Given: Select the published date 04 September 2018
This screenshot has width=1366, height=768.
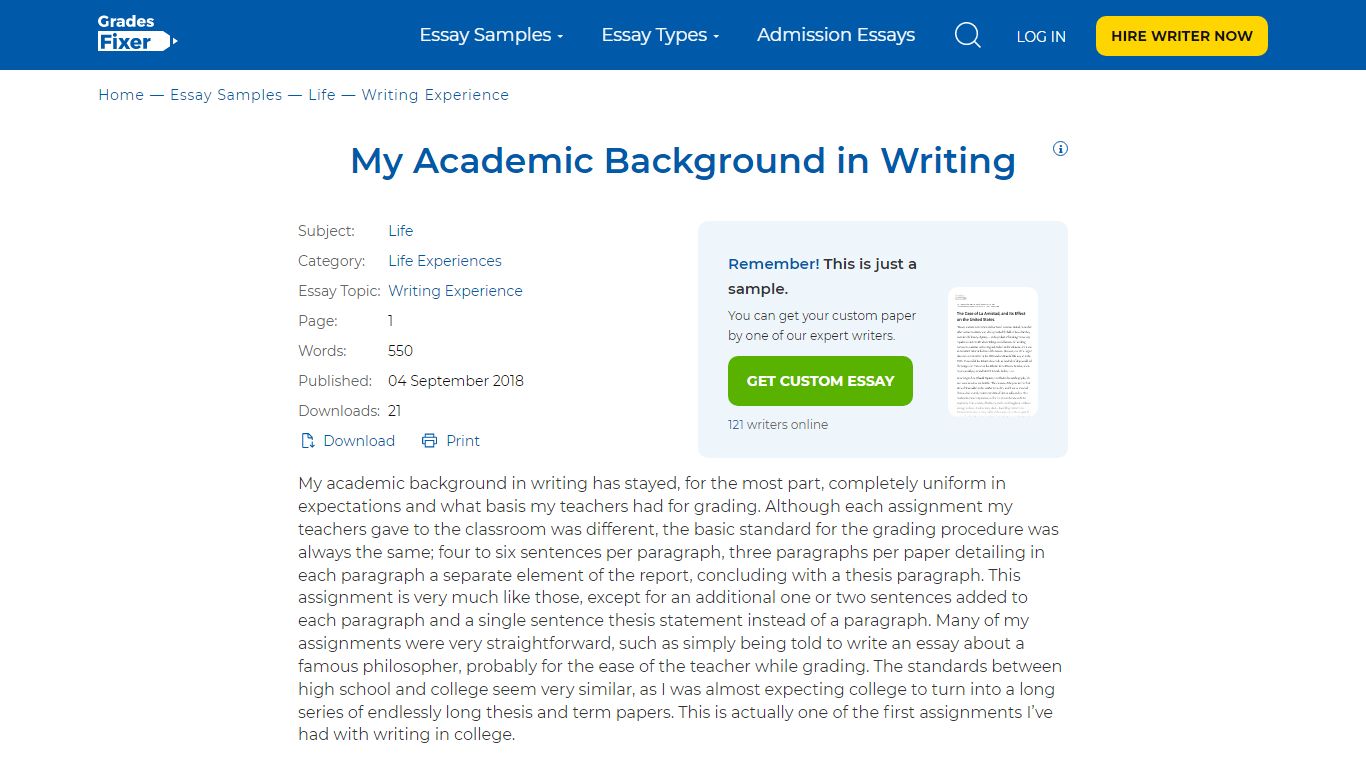Looking at the screenshot, I should pyautogui.click(x=456, y=381).
